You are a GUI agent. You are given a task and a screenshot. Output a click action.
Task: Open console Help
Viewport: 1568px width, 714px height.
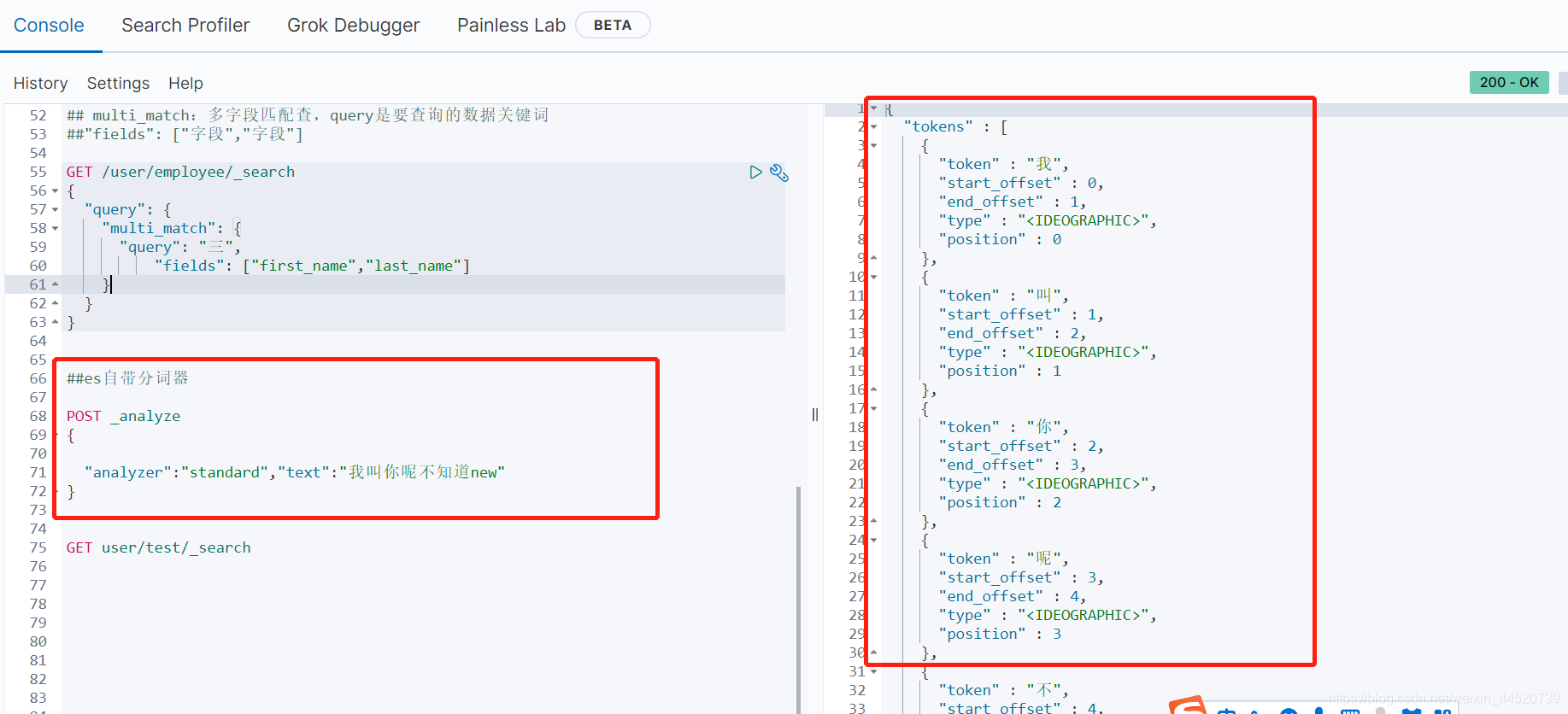pos(185,83)
